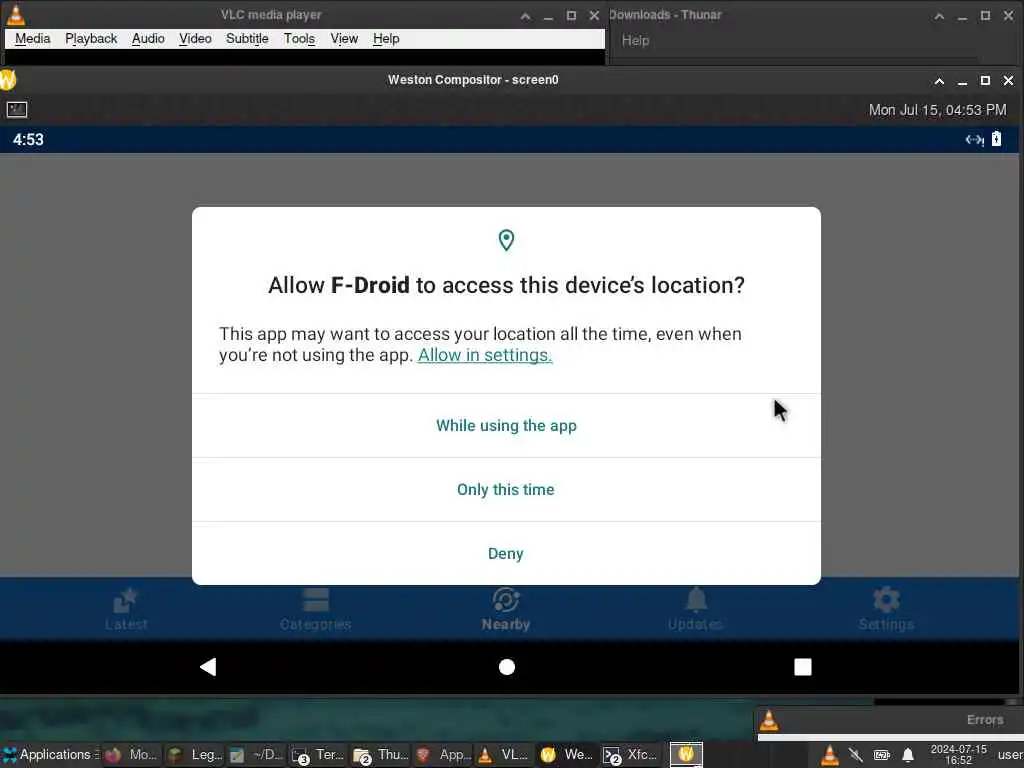The image size is (1024, 768).
Task: Switch to 'We...' Weston taskbar button
Action: tap(567, 755)
